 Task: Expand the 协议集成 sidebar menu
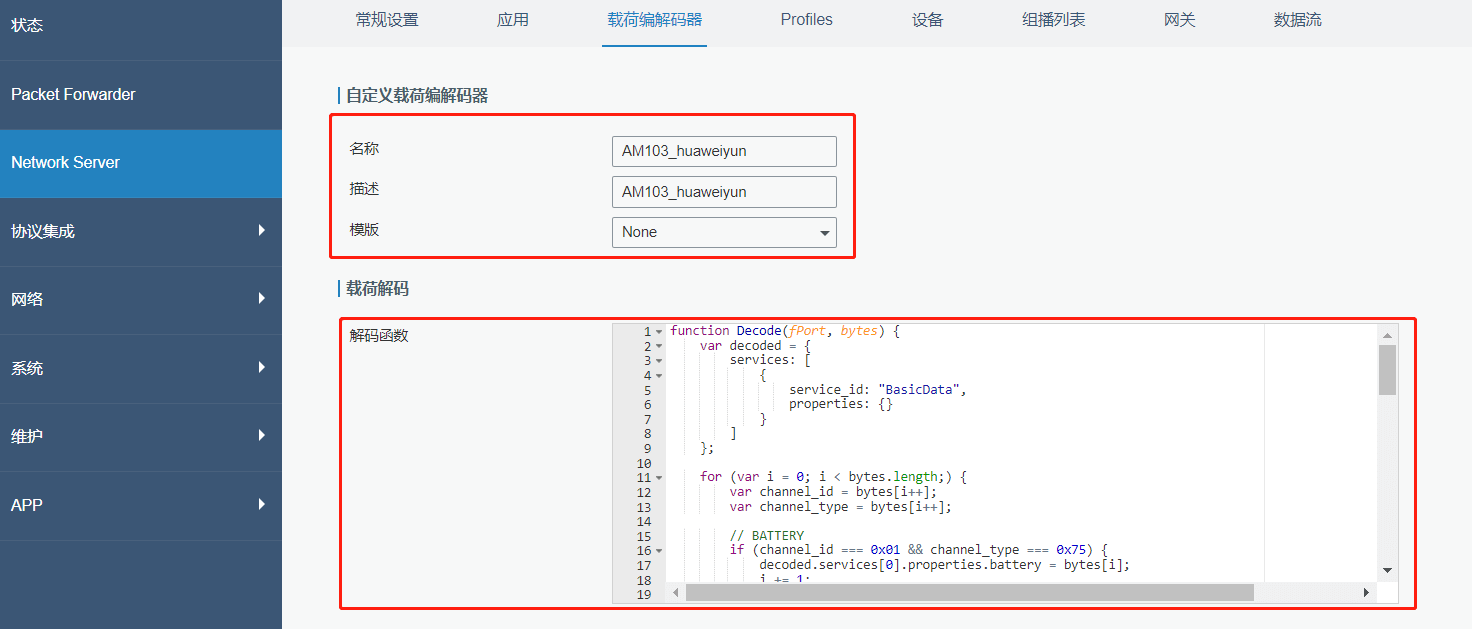click(x=140, y=231)
